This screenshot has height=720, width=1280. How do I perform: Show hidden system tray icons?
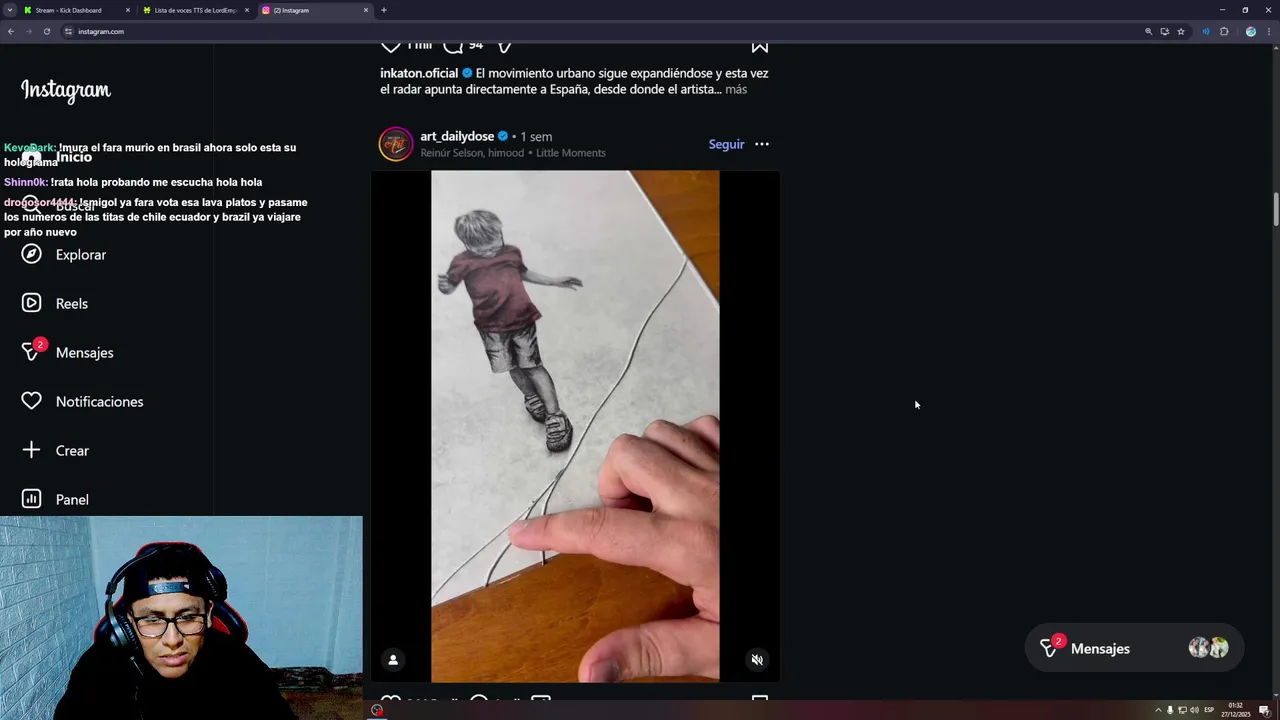coord(1158,710)
